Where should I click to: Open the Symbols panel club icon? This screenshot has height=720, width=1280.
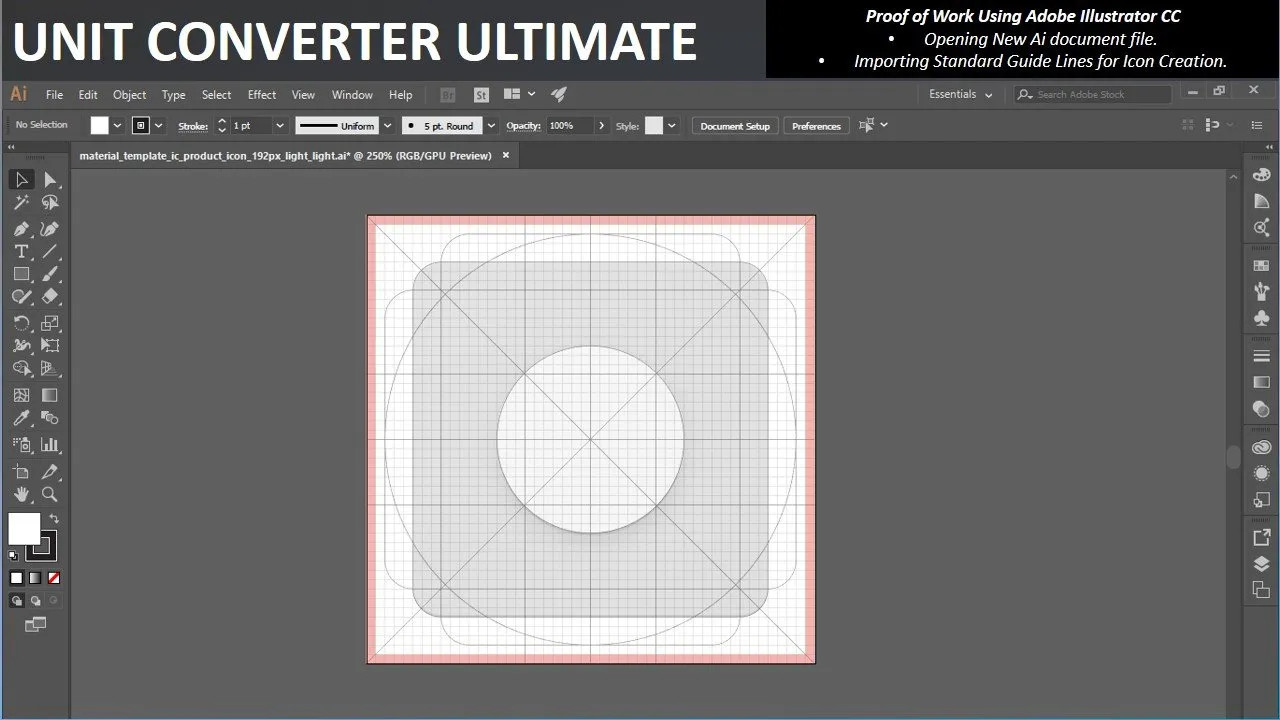[1261, 318]
